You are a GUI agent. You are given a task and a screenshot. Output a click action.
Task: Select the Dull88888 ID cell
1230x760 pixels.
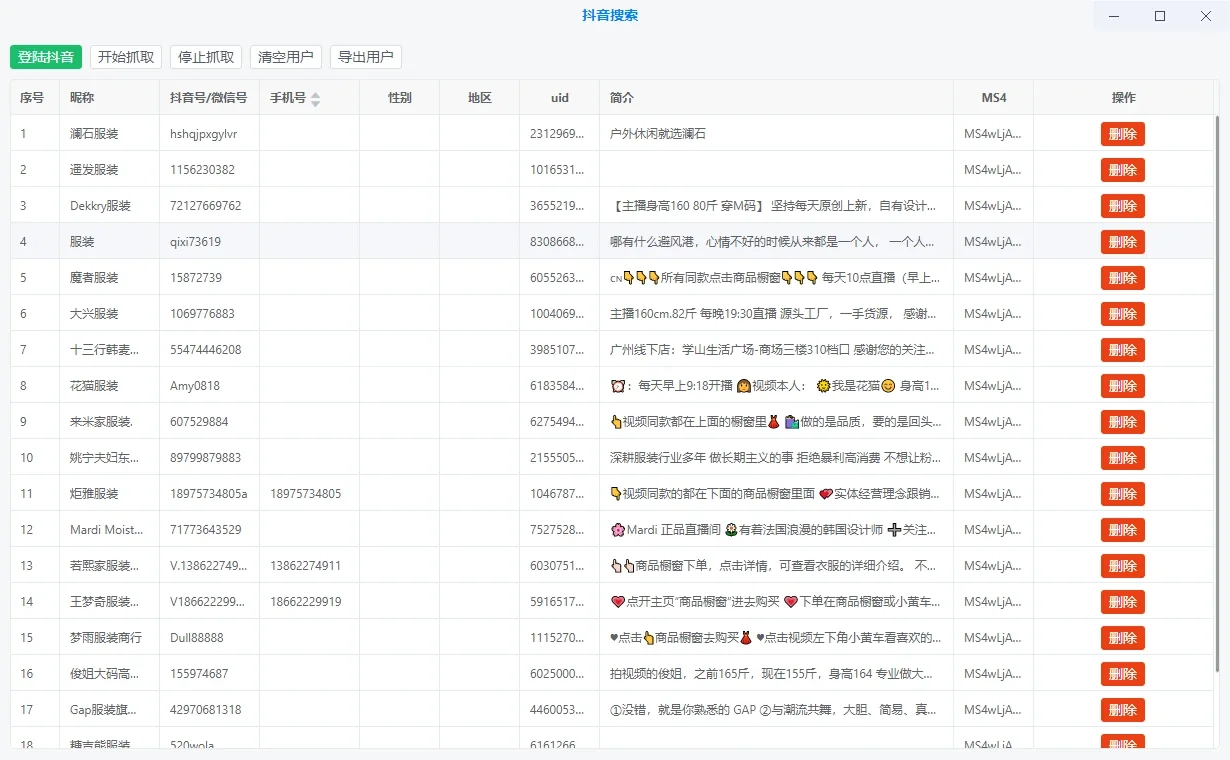point(209,638)
